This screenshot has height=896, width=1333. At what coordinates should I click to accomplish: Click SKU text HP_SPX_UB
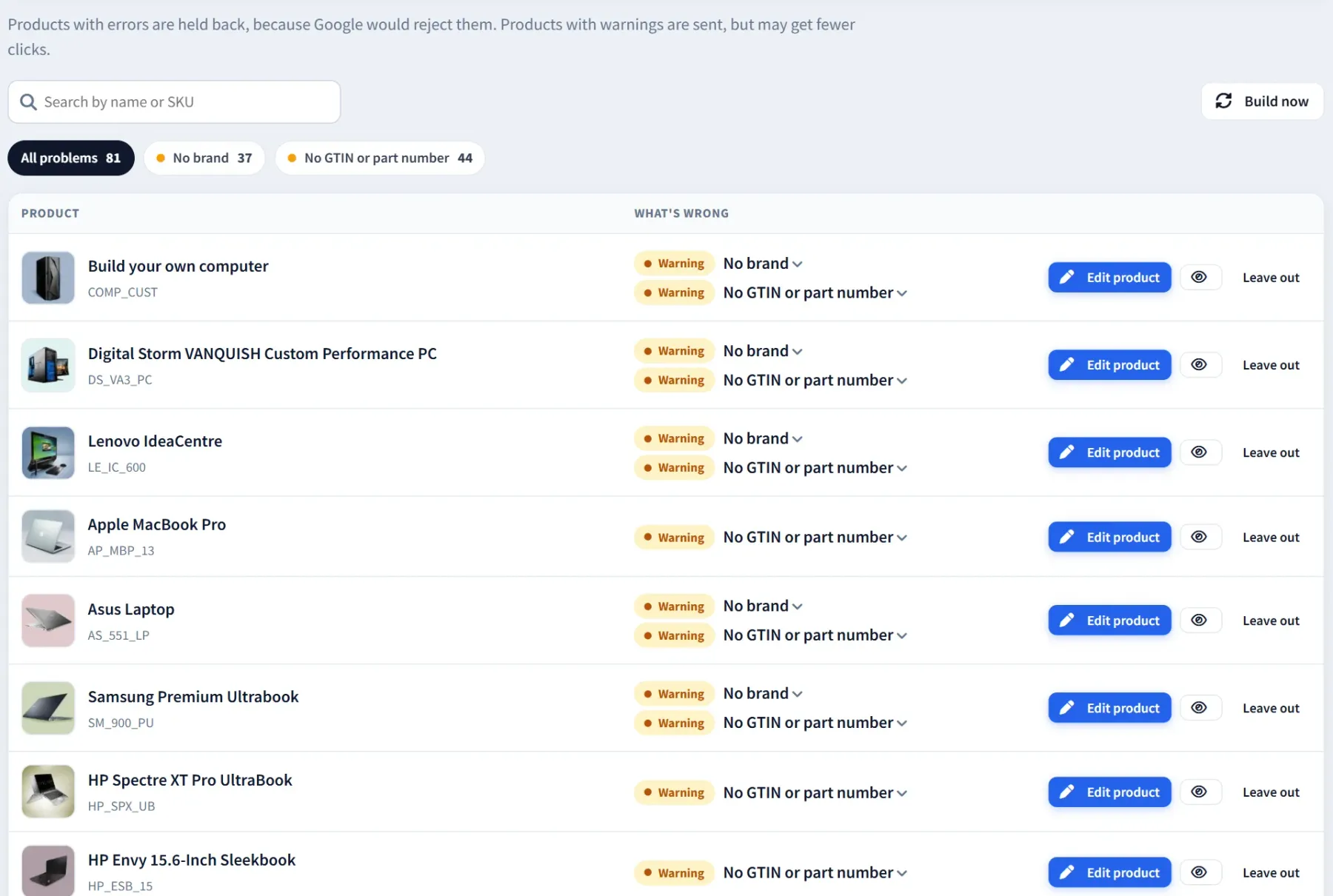tap(121, 806)
